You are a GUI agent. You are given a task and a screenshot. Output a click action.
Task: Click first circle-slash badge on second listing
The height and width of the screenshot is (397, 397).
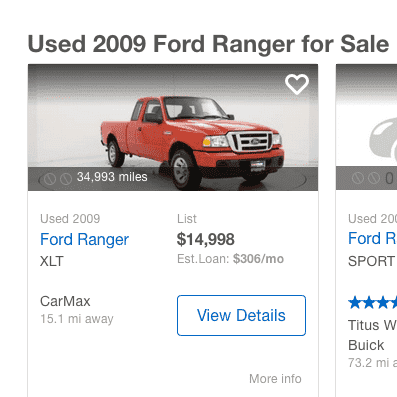[358, 178]
